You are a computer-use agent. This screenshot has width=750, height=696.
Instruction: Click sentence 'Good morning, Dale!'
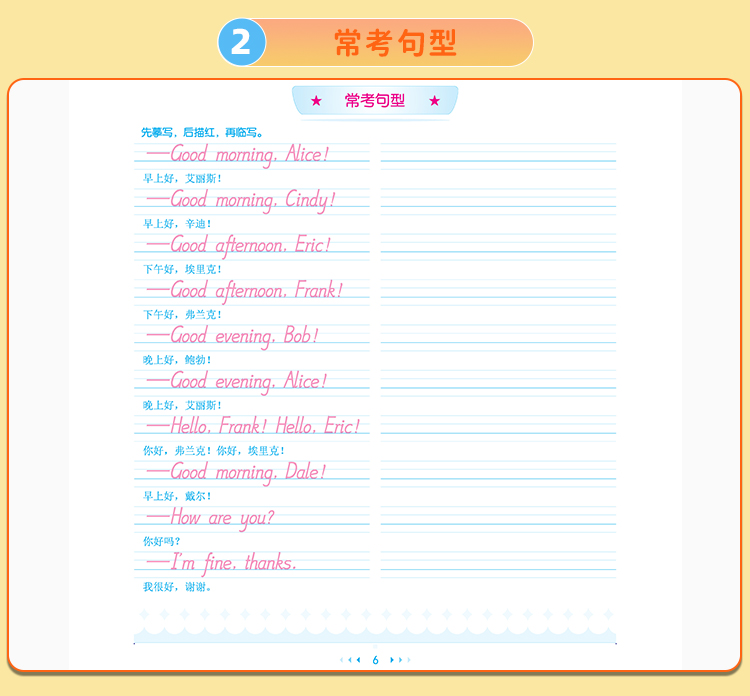(x=236, y=472)
